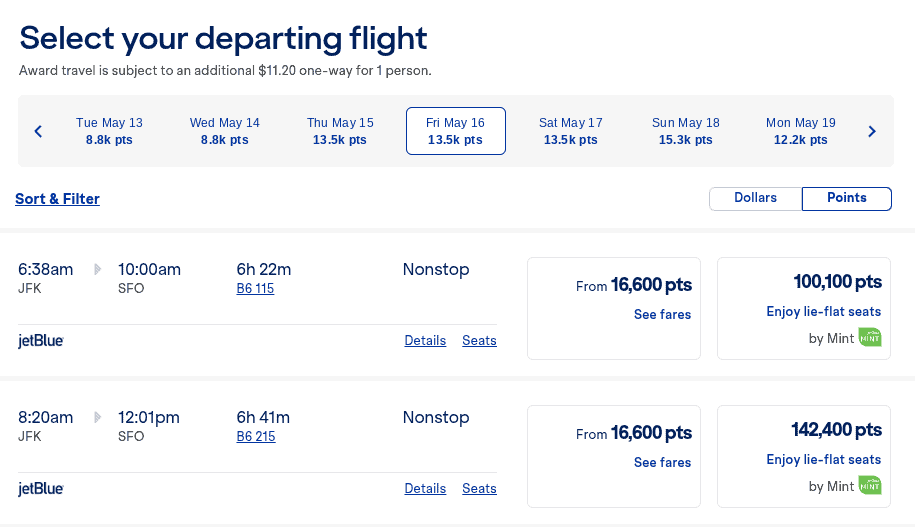
Task: Click the JetBlue logo on the 8:20am flight
Action: pos(41,488)
